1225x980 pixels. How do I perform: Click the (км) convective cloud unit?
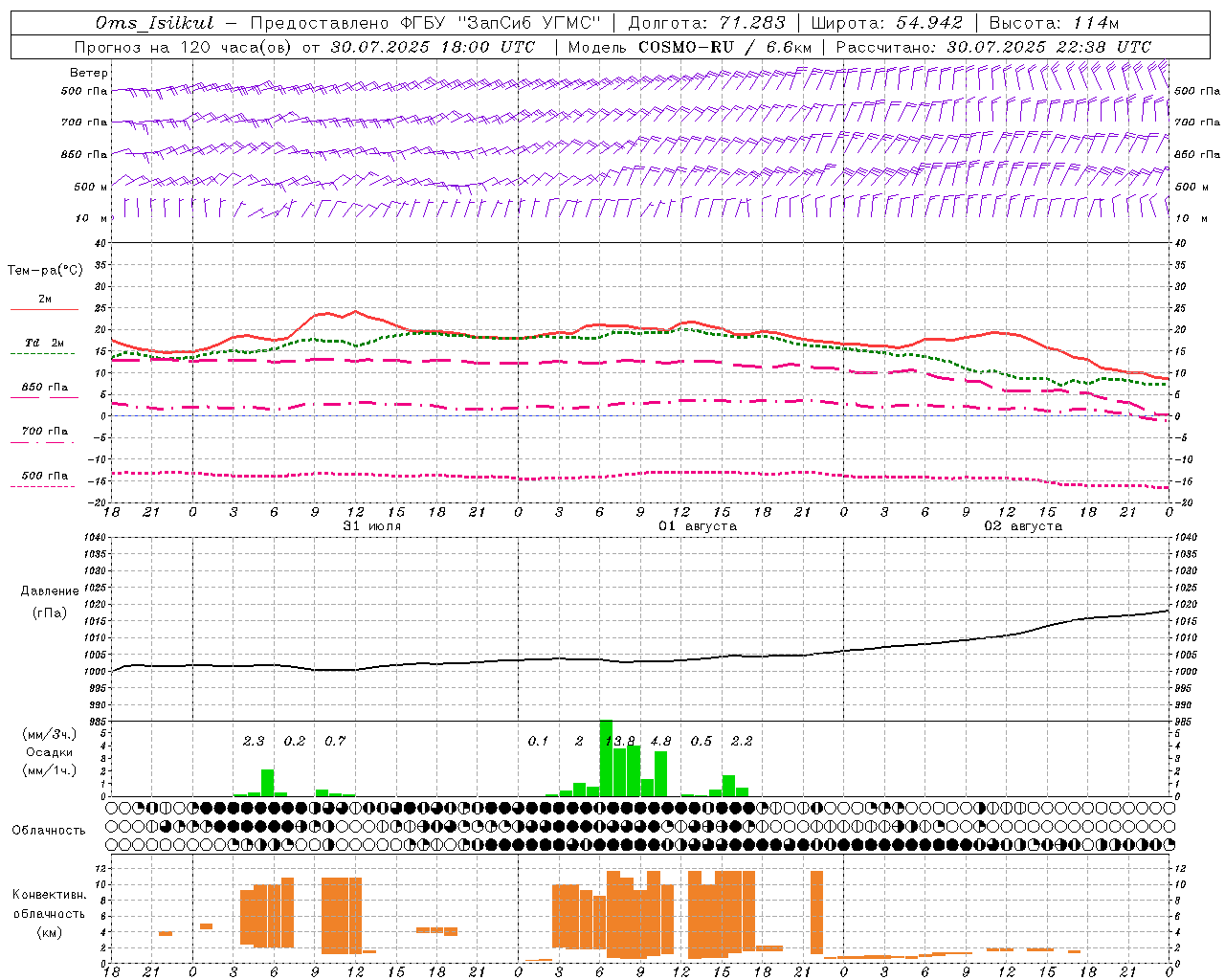[x=49, y=932]
